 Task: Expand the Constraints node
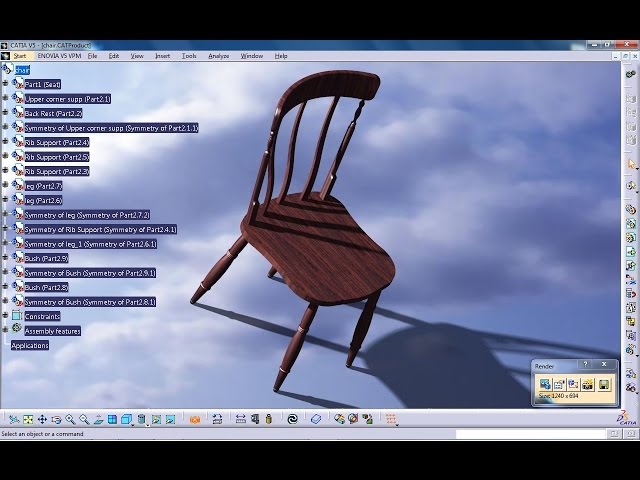(x=5, y=315)
